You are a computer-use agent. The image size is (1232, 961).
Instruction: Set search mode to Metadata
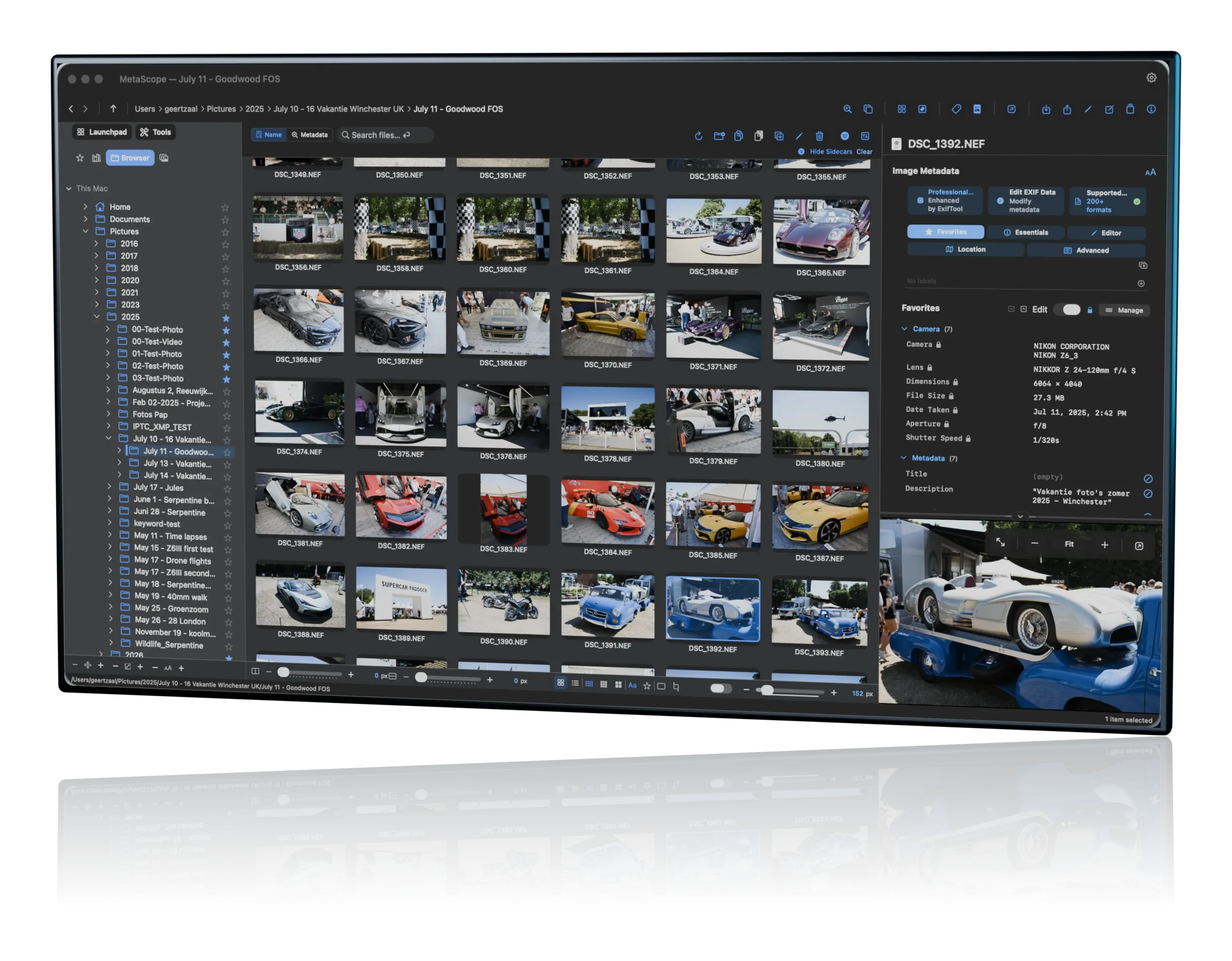310,135
